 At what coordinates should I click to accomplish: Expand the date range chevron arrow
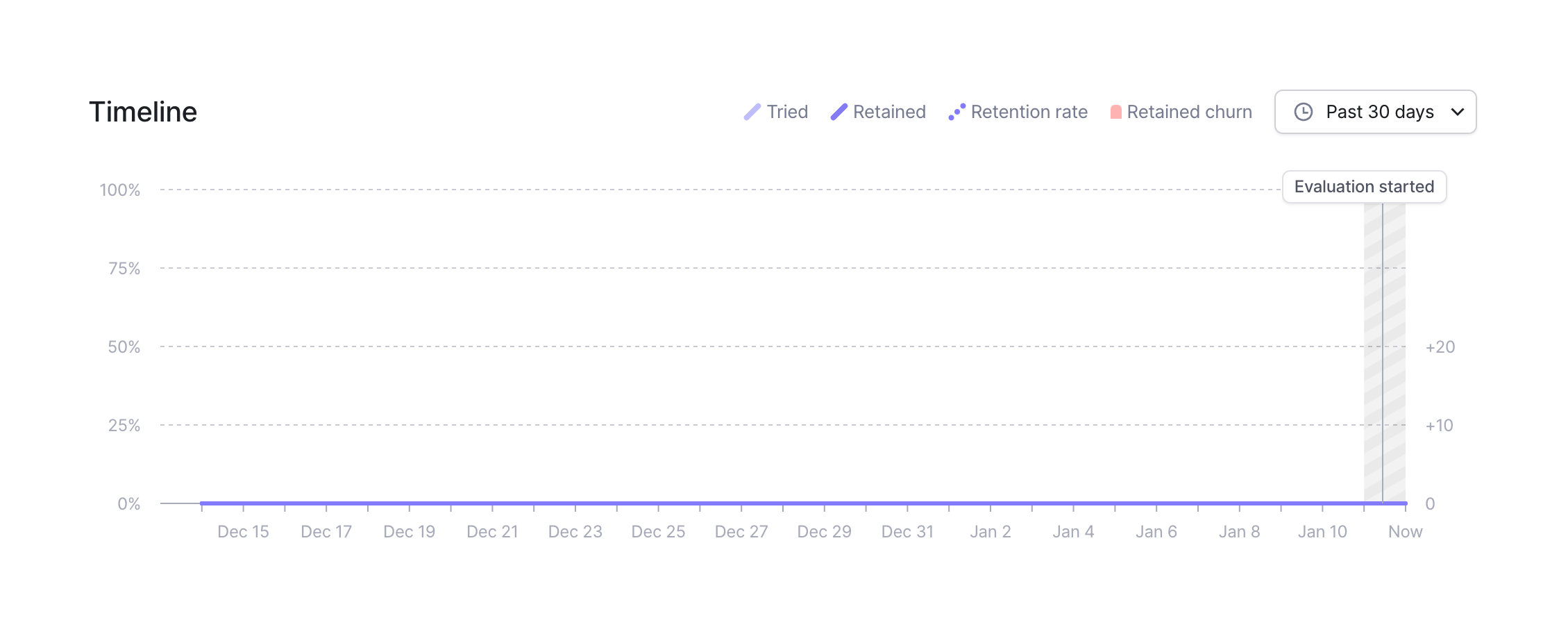coord(1458,112)
